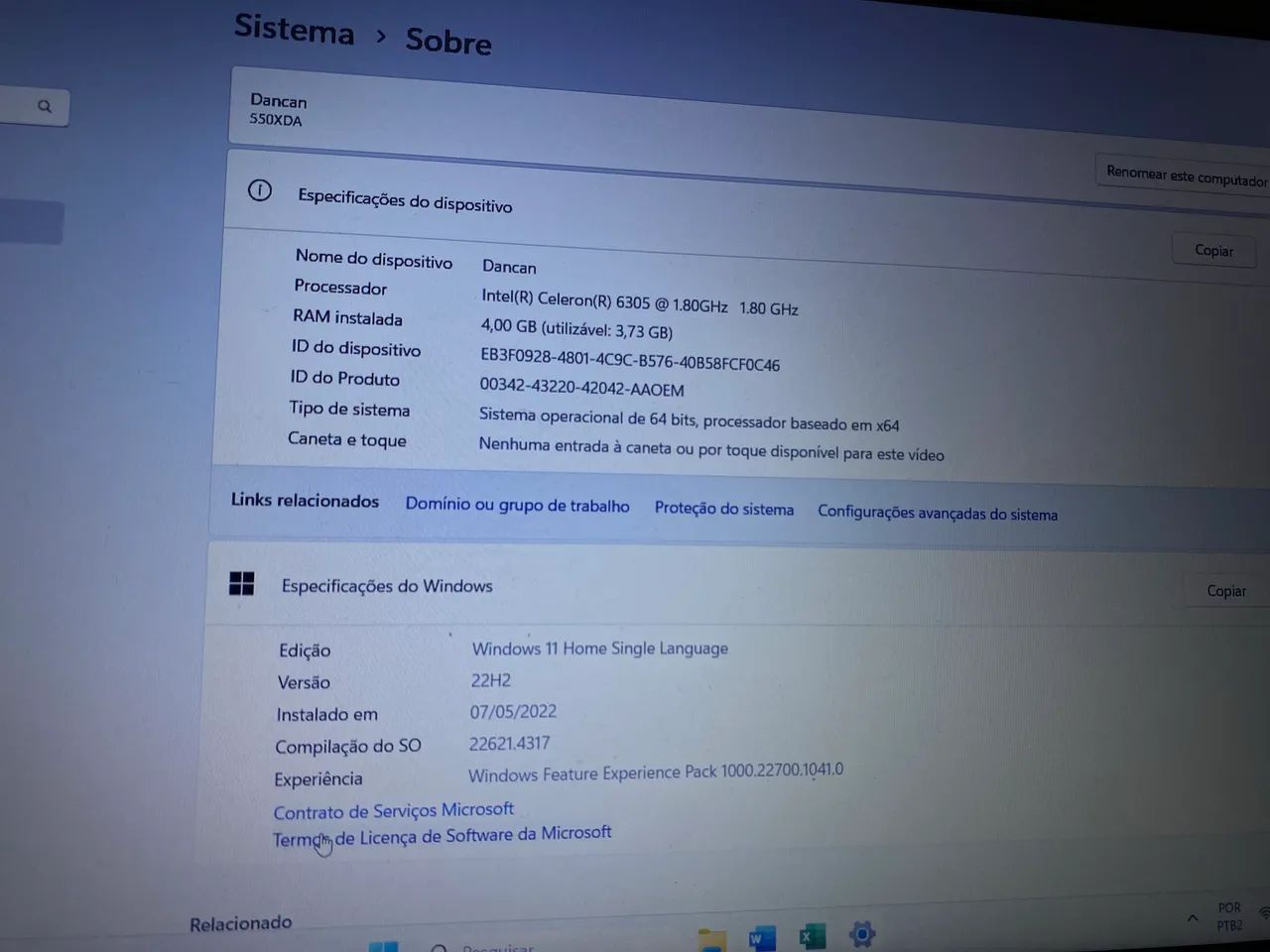The width and height of the screenshot is (1270, 952).
Task: Open Configurações avançadas do sistema link
Action: (x=937, y=513)
